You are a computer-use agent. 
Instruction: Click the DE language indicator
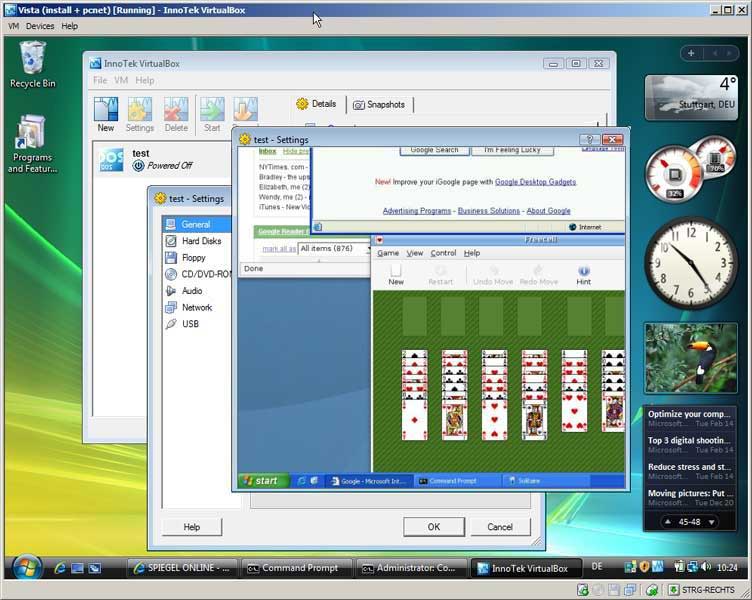pos(597,567)
